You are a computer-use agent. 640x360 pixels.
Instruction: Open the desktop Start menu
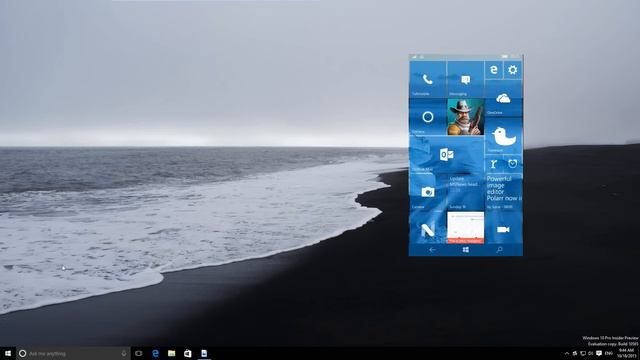tap(8, 353)
